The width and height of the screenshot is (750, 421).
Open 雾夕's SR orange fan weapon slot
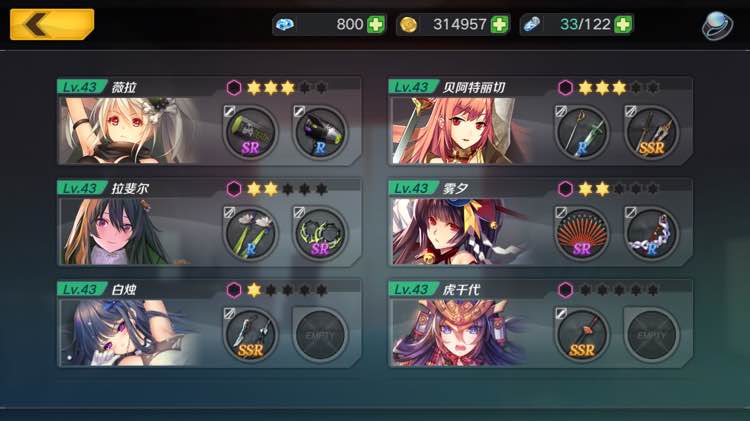pos(582,234)
